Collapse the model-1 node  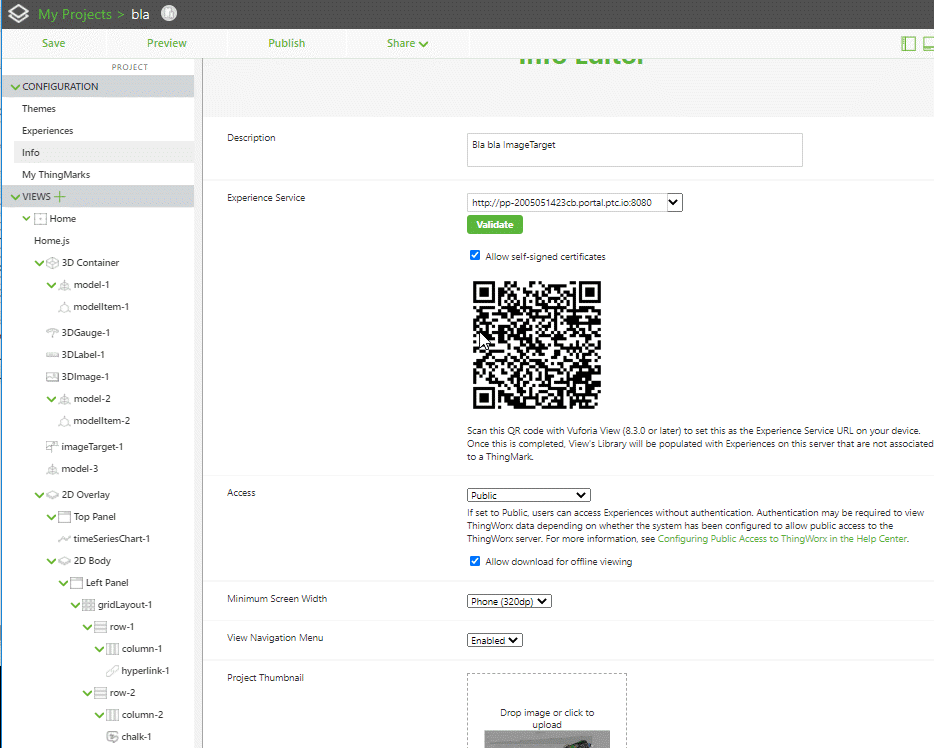tap(51, 285)
